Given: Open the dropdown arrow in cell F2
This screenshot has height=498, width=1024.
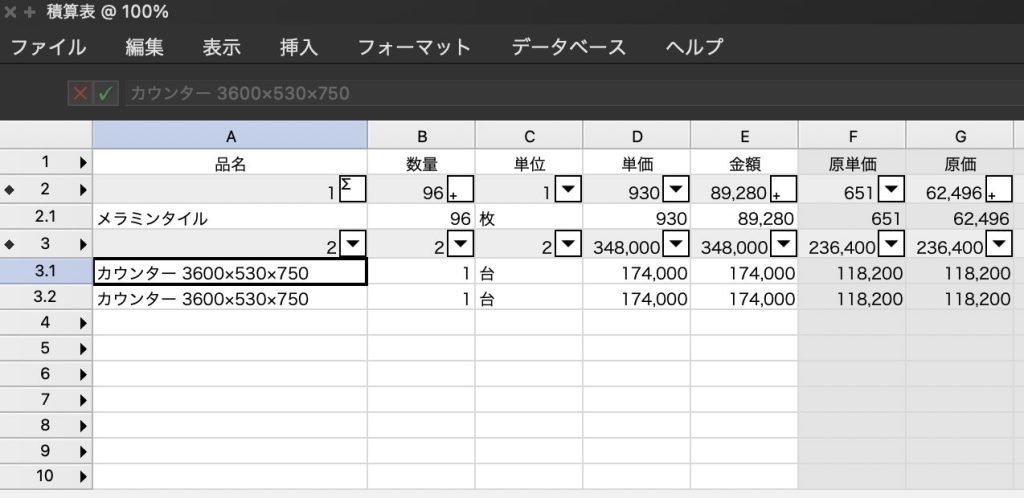Looking at the screenshot, I should (x=891, y=189).
